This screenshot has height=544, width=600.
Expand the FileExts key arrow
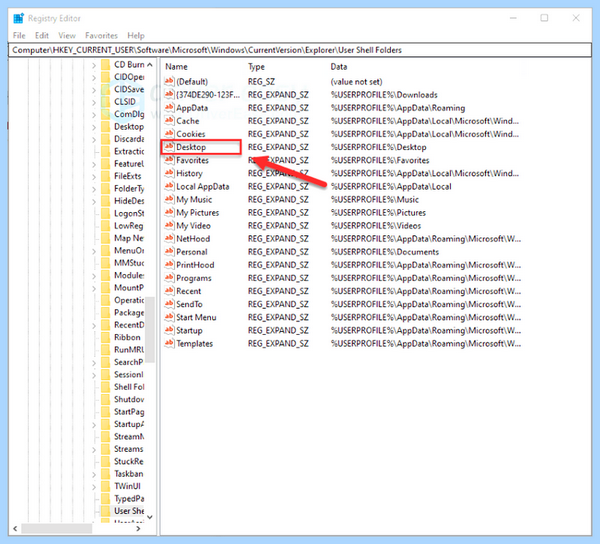(94, 177)
